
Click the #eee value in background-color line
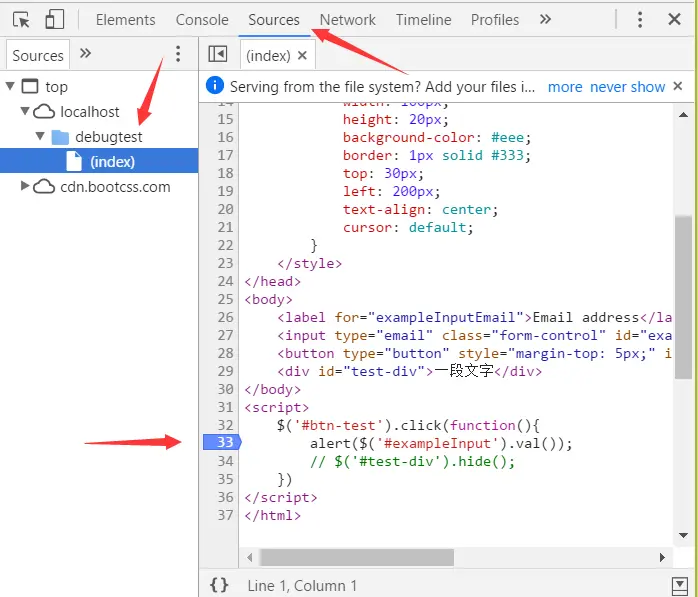click(507, 137)
